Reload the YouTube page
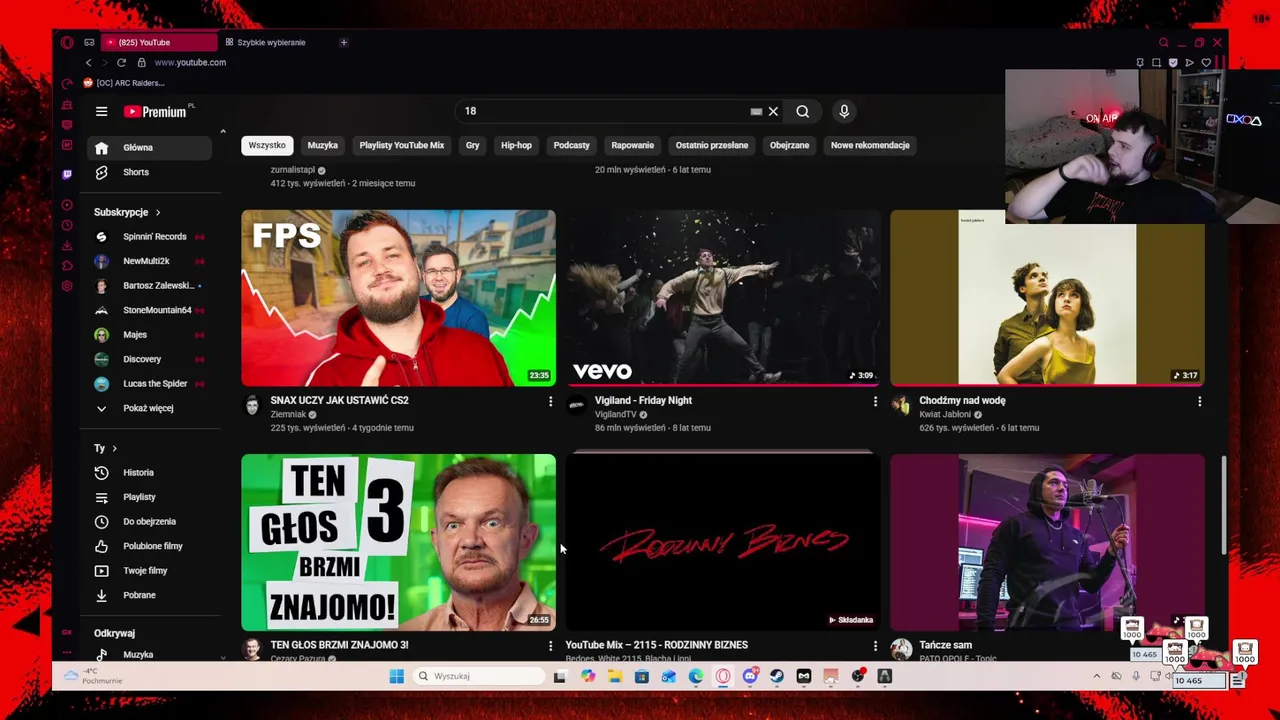 121,62
